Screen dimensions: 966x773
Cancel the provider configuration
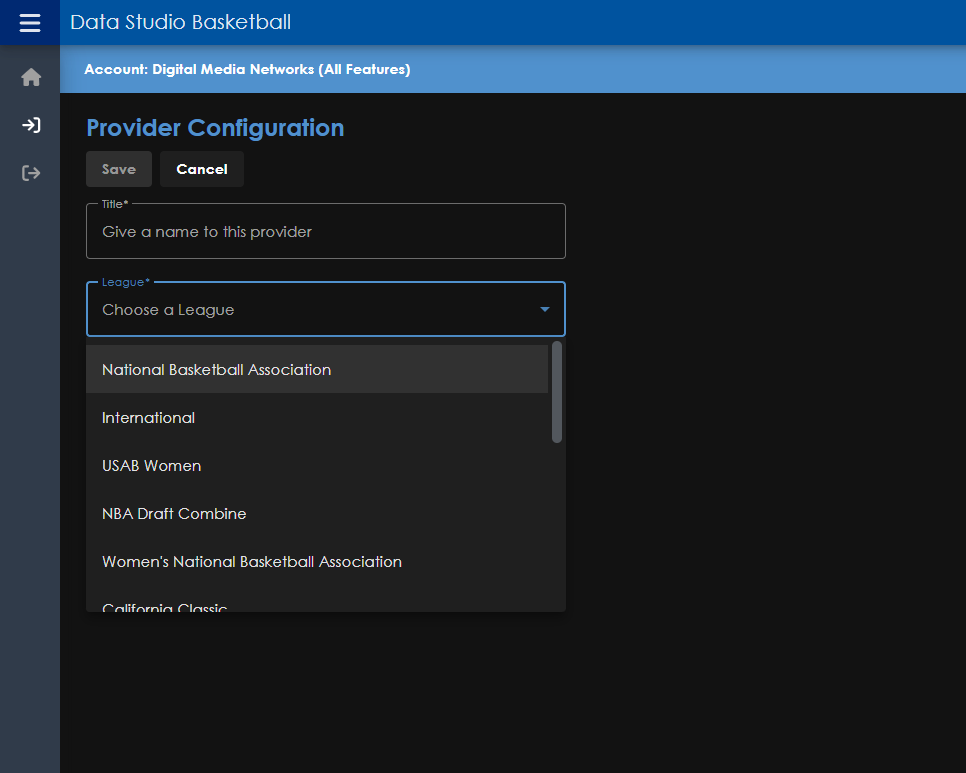pyautogui.click(x=202, y=169)
